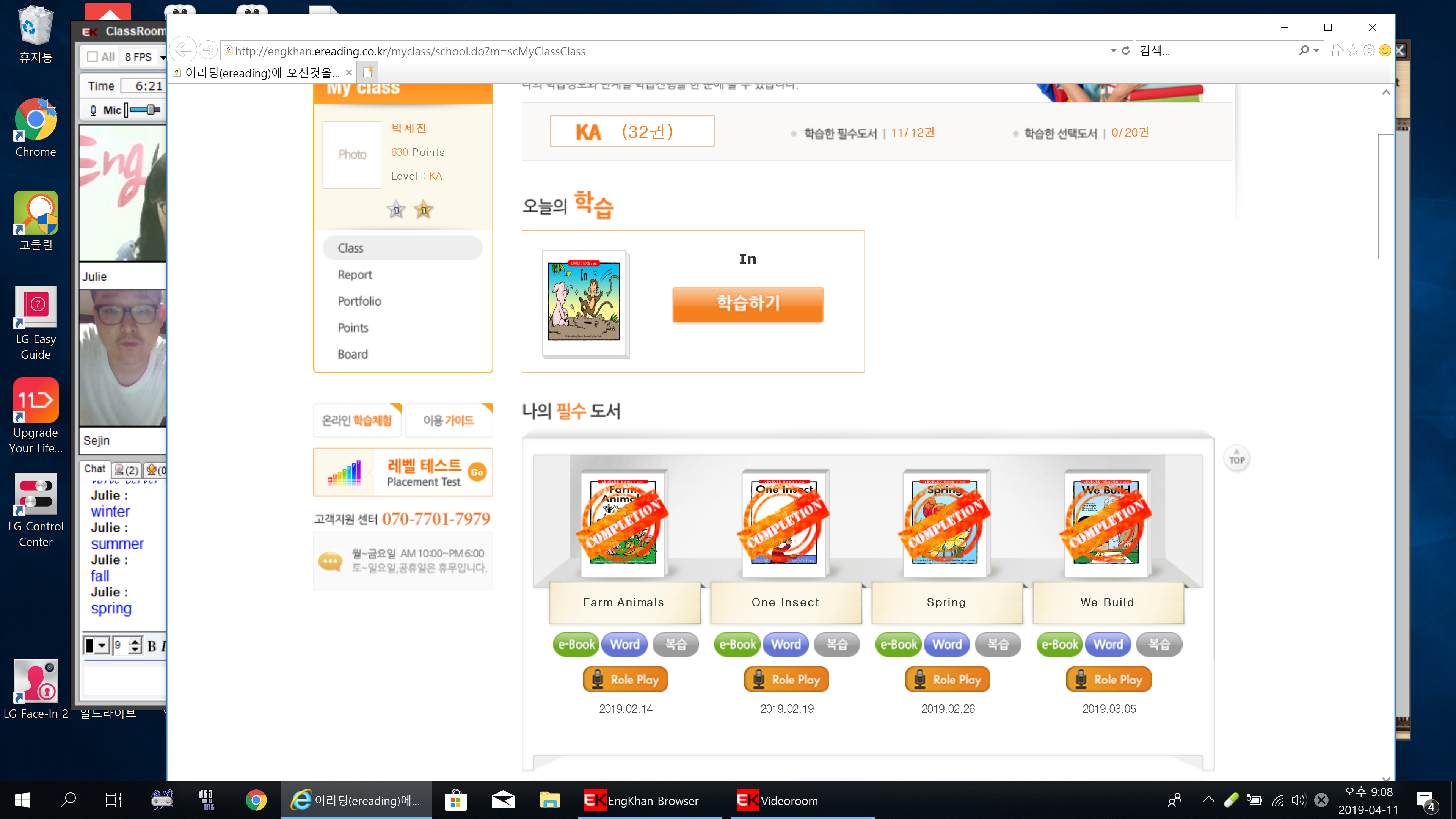The width and height of the screenshot is (1456, 819).
Task: Switch to the Videoroom taskbar window
Action: 803,800
